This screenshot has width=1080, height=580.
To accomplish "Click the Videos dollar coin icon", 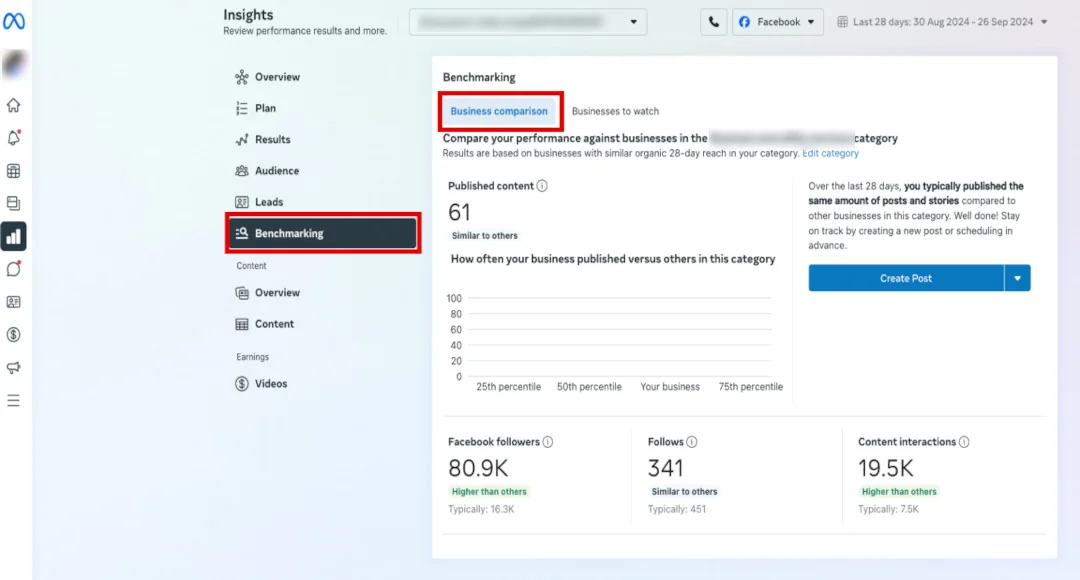I will [x=242, y=384].
